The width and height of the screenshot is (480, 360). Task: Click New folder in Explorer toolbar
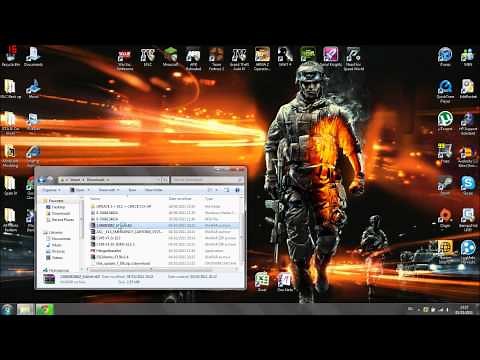click(x=154, y=190)
